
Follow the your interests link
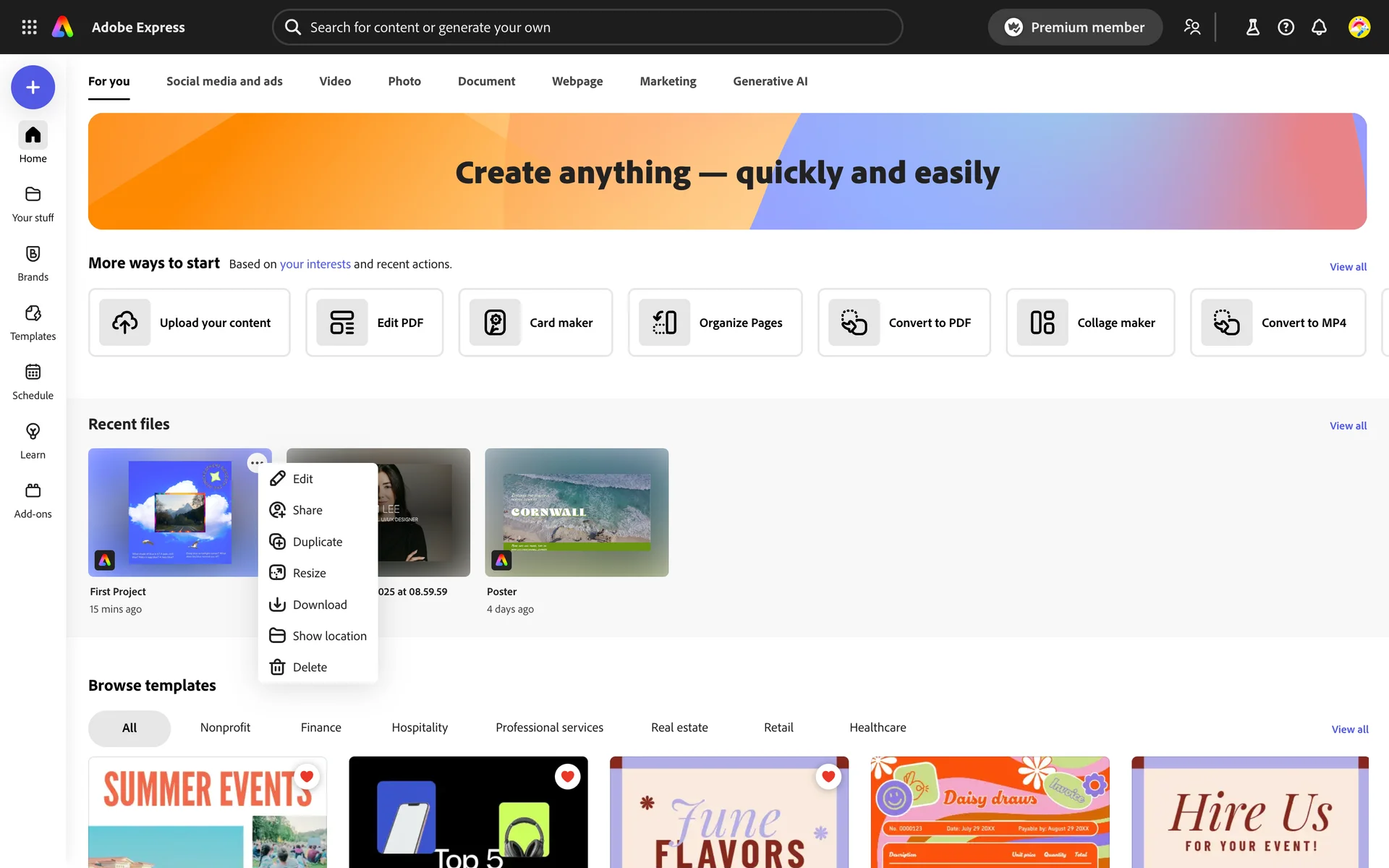pyautogui.click(x=315, y=264)
